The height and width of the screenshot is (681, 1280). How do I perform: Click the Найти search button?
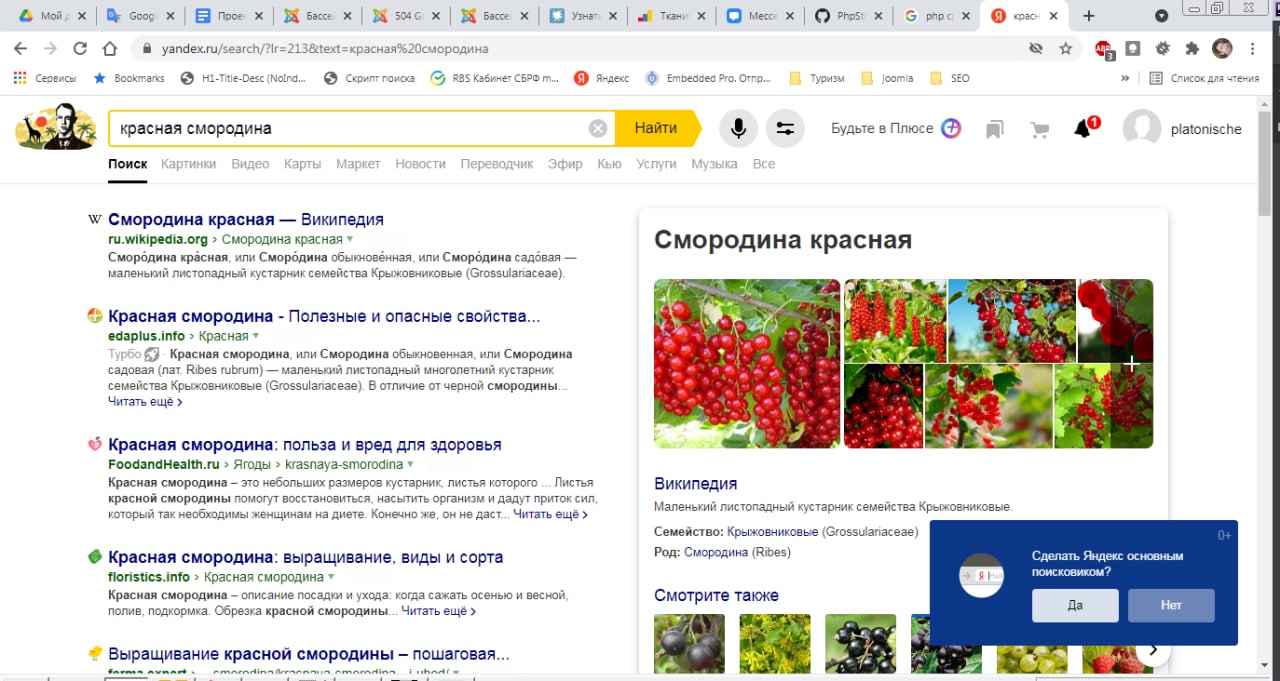pos(656,128)
